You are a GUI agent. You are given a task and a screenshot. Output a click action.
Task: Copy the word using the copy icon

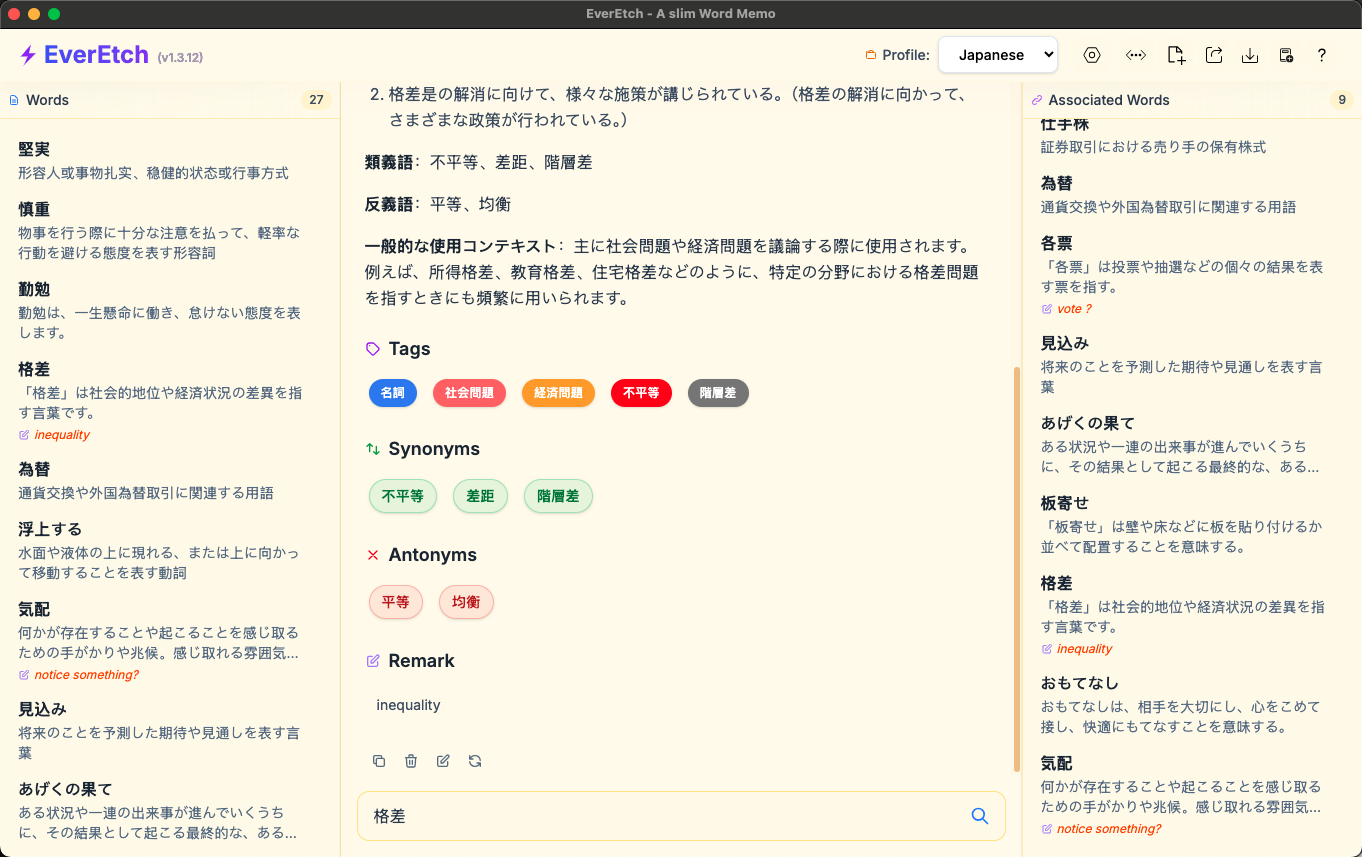(x=379, y=761)
